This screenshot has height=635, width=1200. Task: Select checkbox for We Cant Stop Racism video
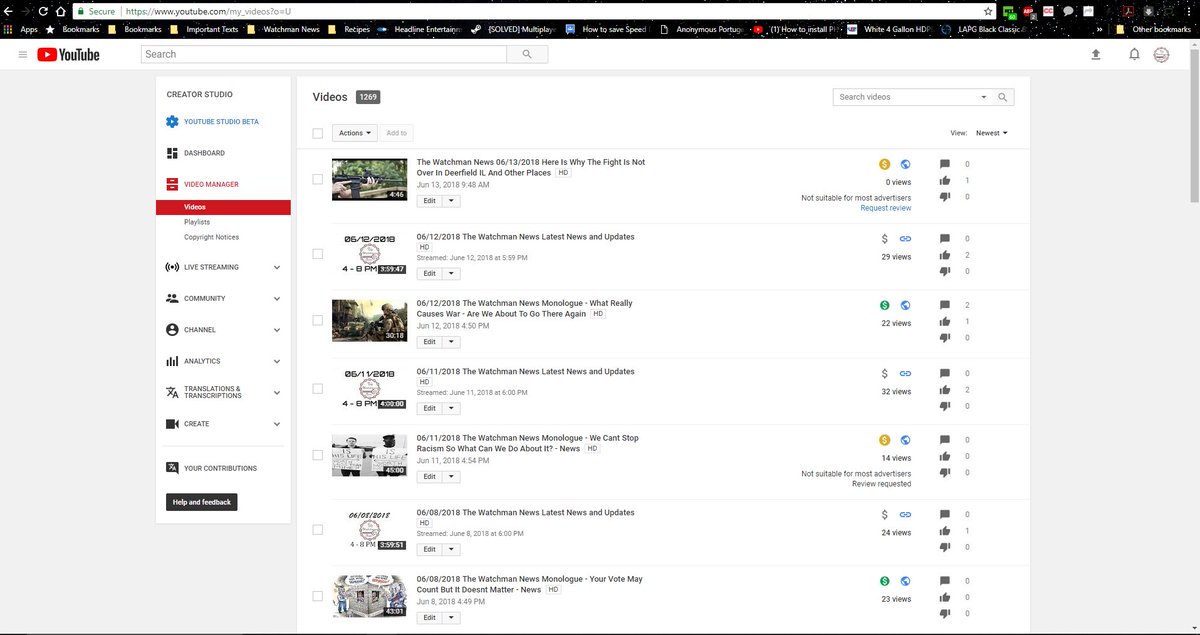click(318, 455)
